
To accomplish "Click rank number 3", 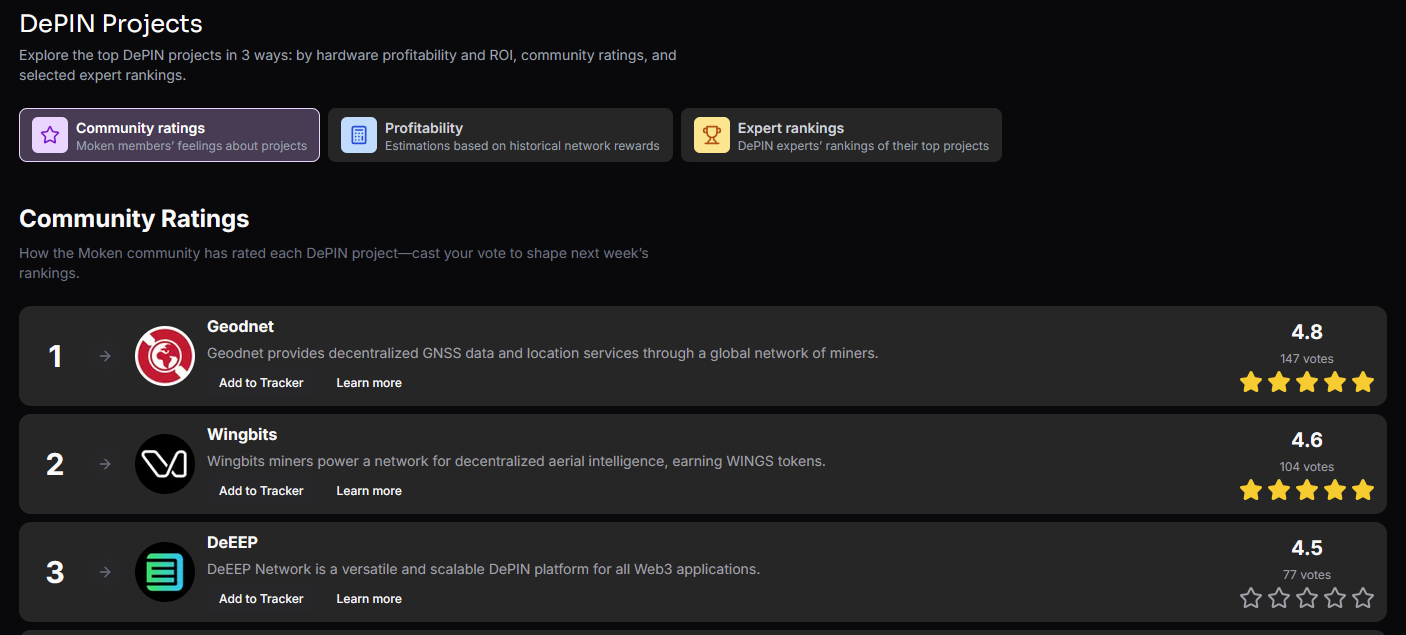I will [55, 573].
